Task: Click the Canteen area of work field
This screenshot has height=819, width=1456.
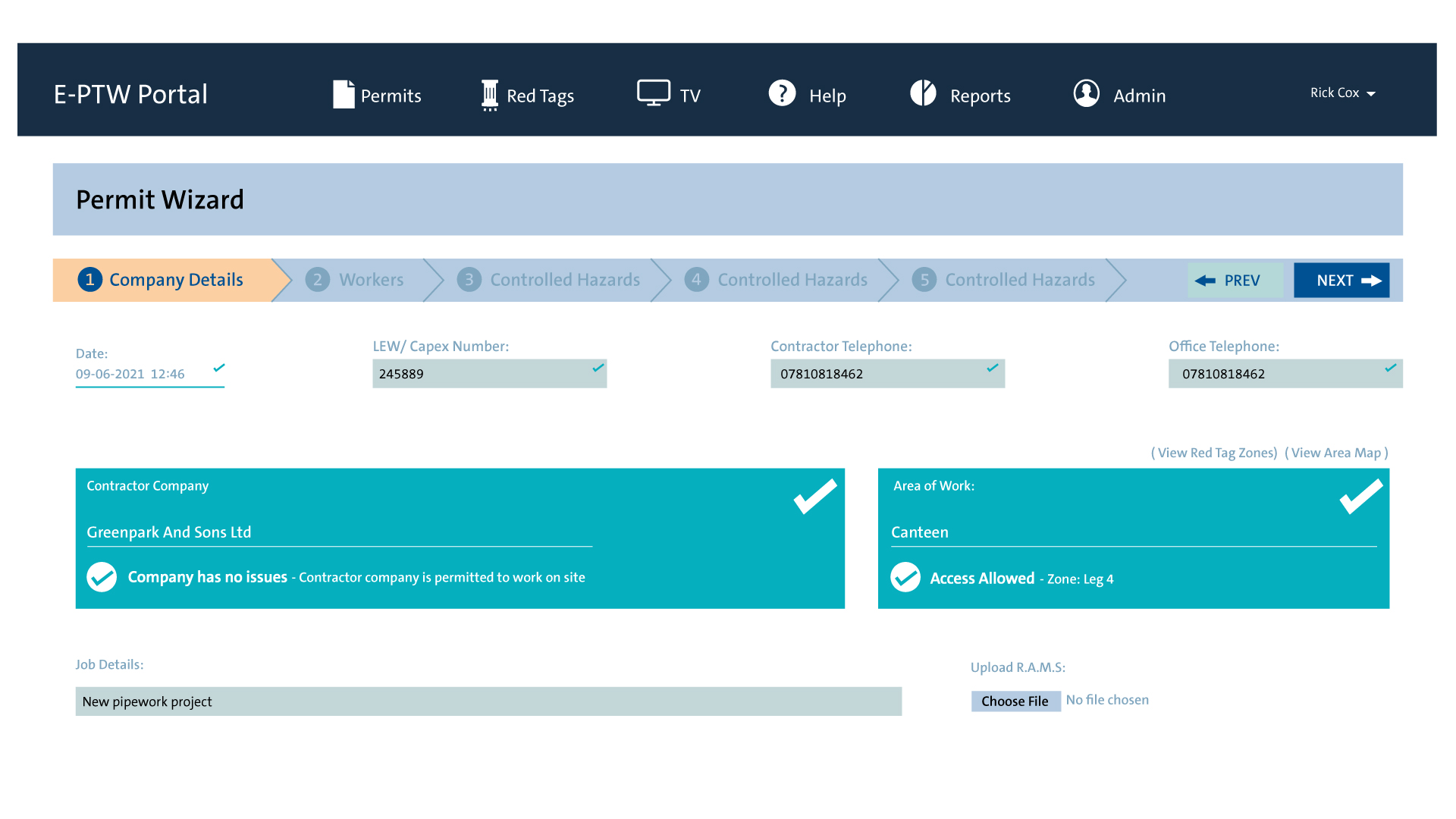Action: click(x=1134, y=532)
